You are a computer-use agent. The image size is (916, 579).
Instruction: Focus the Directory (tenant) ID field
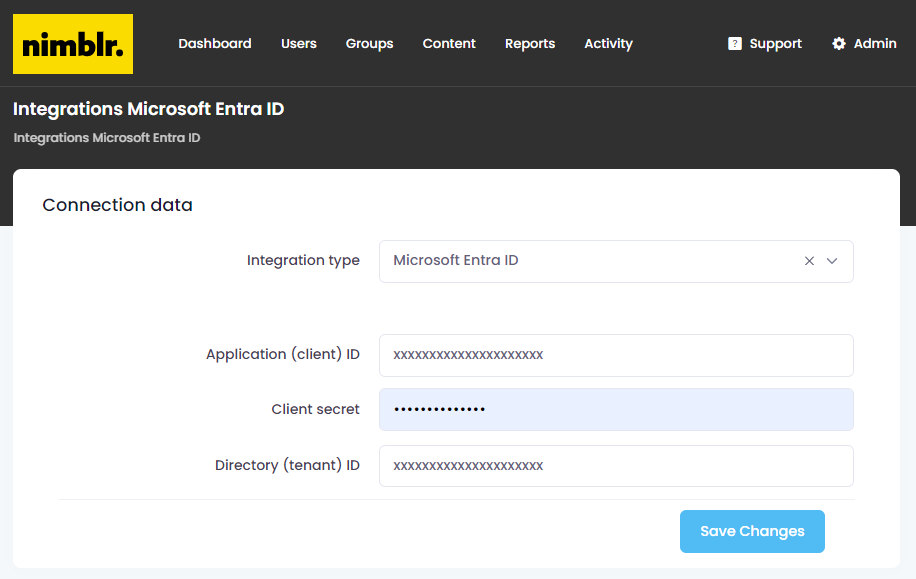(x=616, y=466)
